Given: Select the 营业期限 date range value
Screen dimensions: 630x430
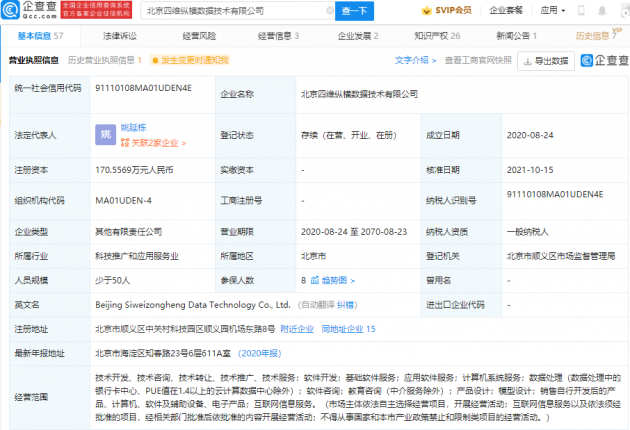Looking at the screenshot, I should click(354, 232).
